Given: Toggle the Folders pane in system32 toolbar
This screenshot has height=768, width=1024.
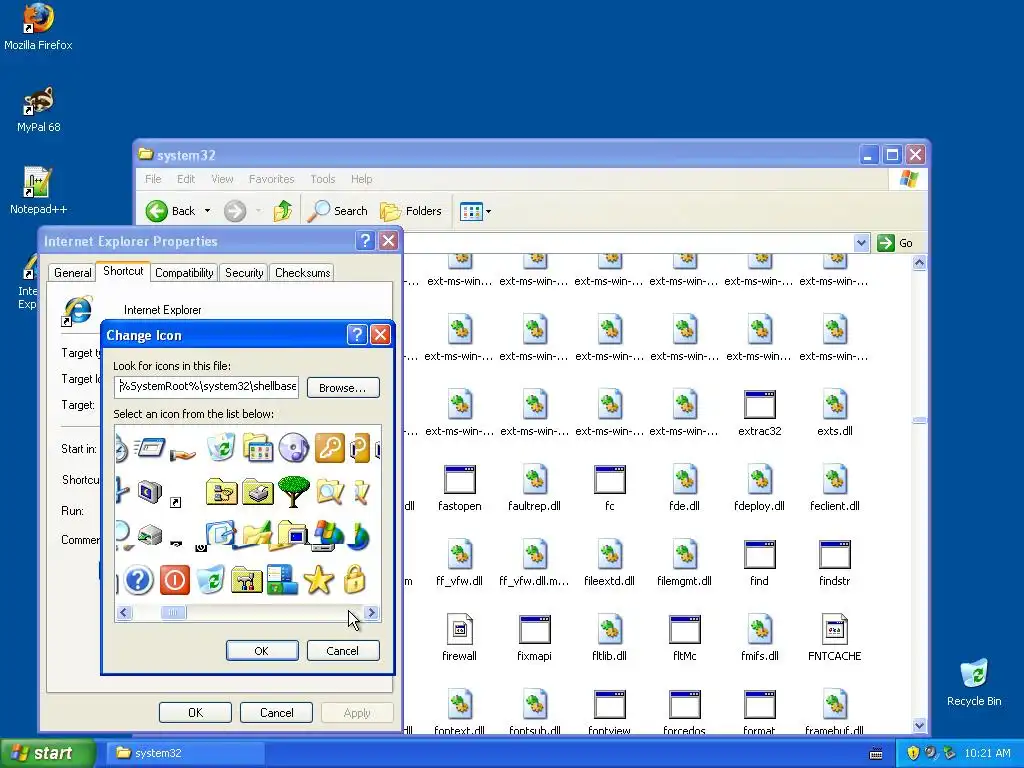Looking at the screenshot, I should click(411, 211).
